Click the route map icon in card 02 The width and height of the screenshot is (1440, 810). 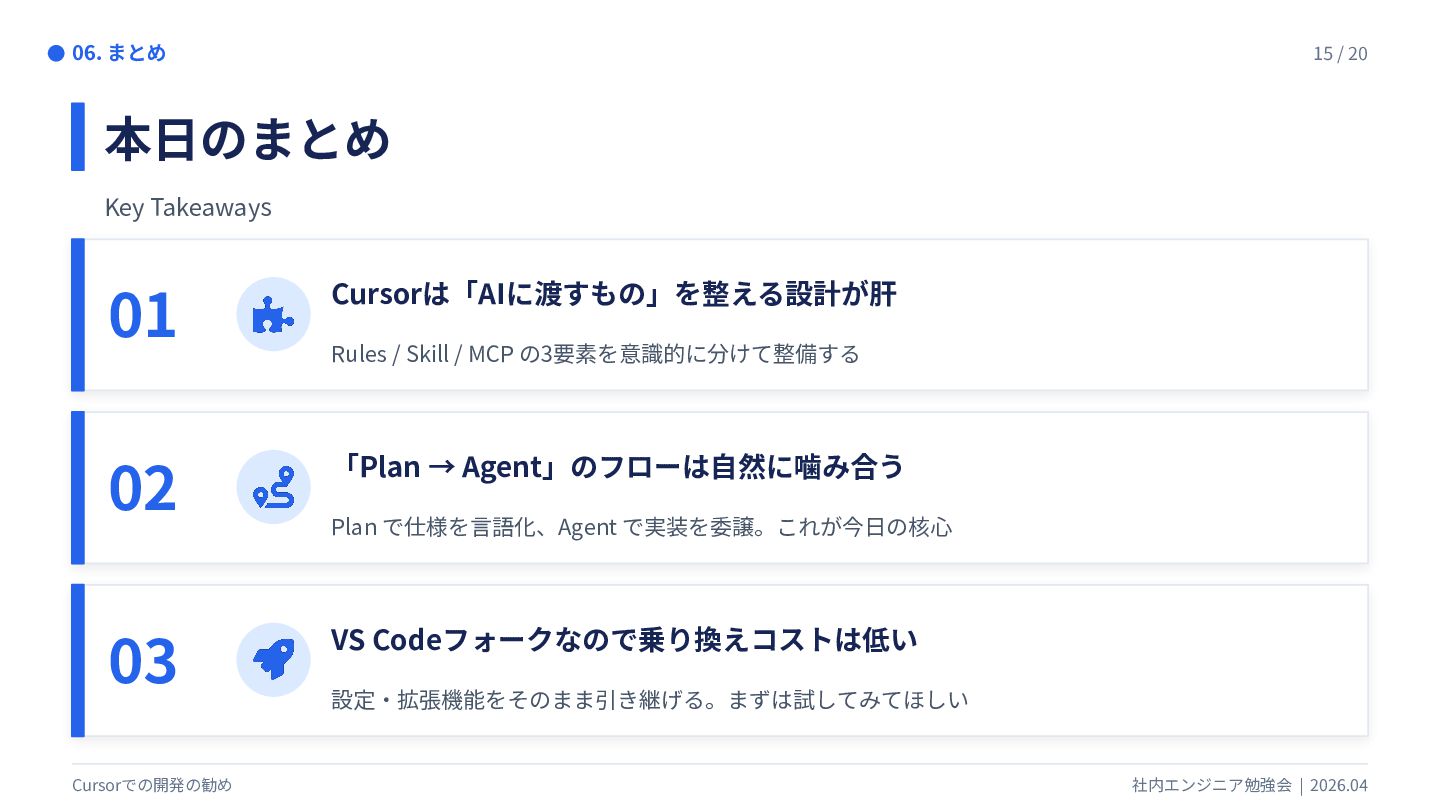click(273, 487)
